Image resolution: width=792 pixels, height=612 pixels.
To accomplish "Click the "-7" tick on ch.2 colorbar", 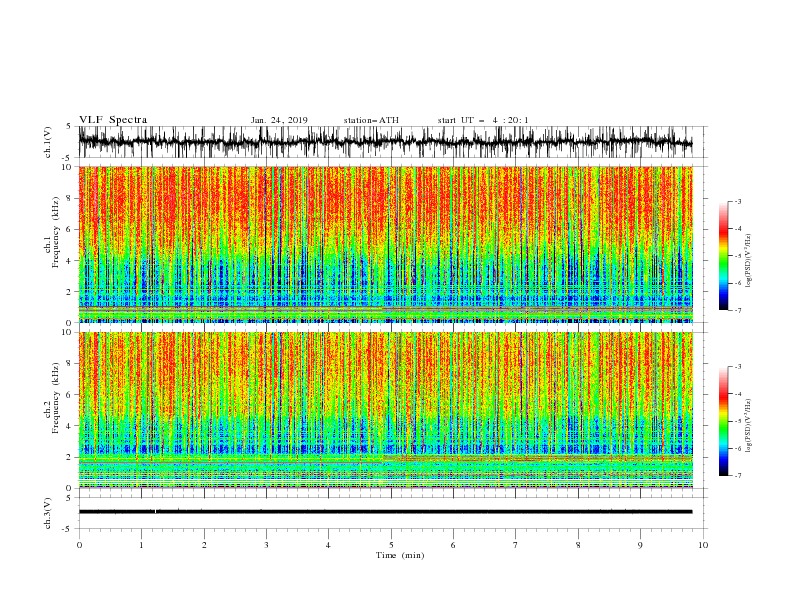I will (738, 475).
